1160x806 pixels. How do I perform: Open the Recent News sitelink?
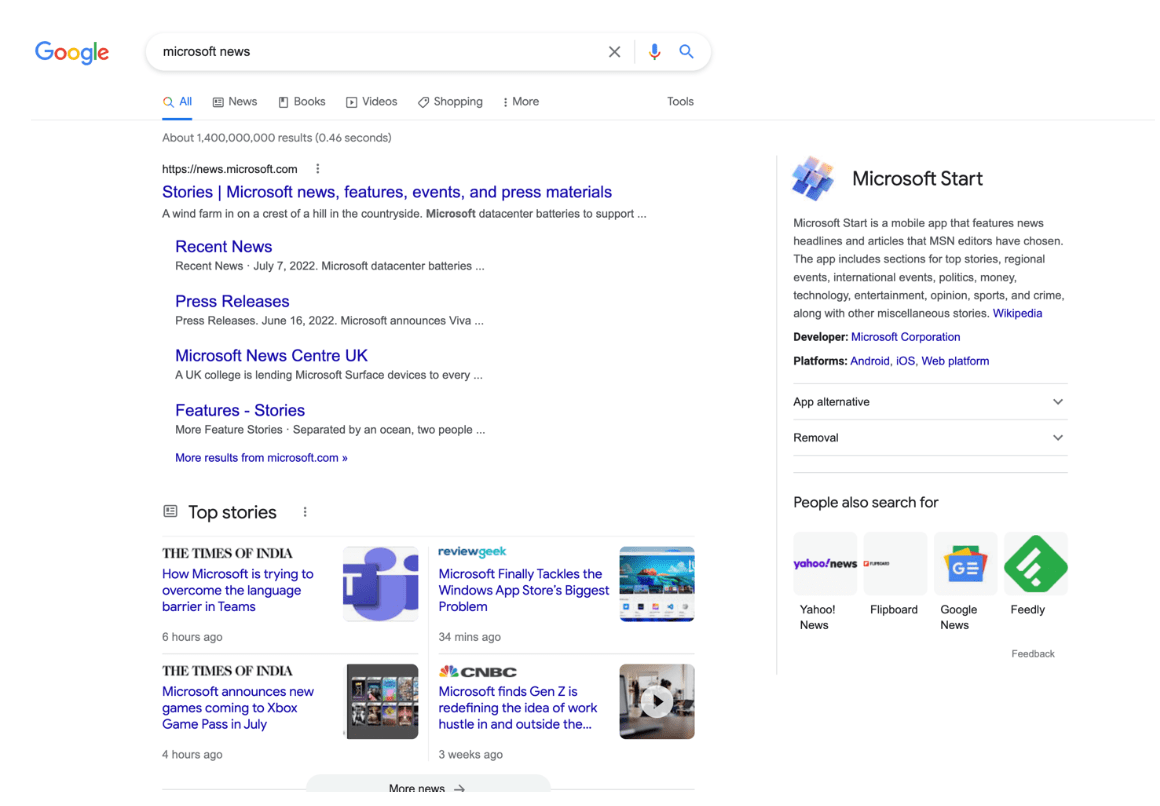(x=223, y=247)
